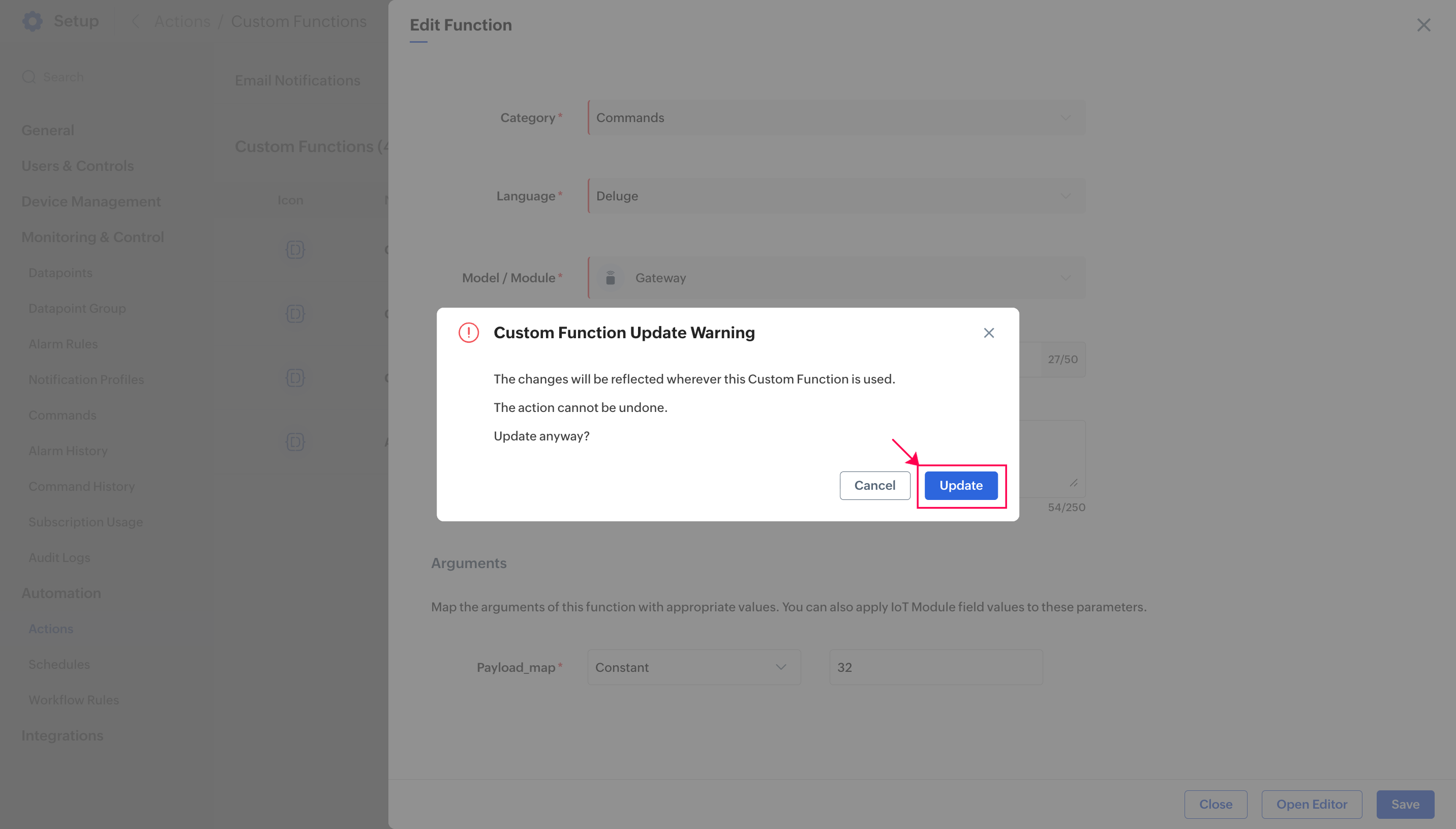Confirm with the blue Update button
The image size is (1456, 829).
961,486
